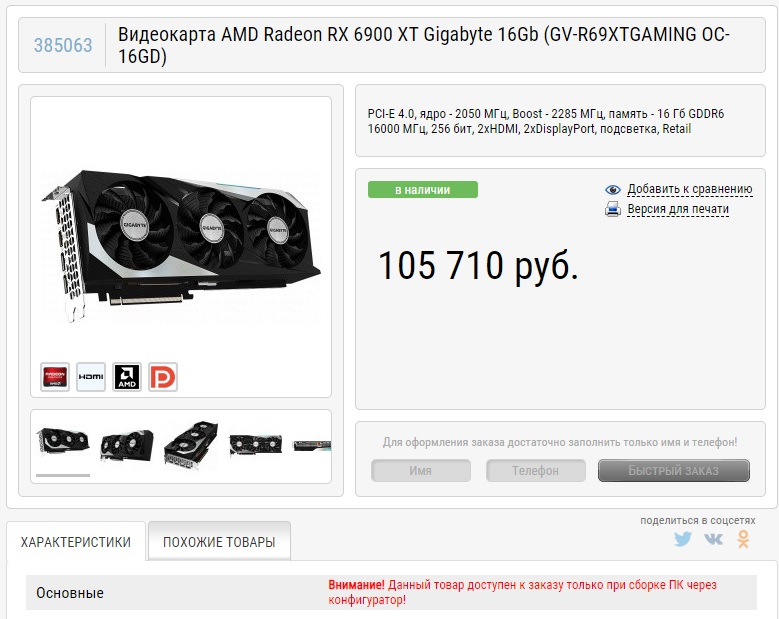
Task: Switch to the Похожие товары tab
Action: (x=219, y=542)
